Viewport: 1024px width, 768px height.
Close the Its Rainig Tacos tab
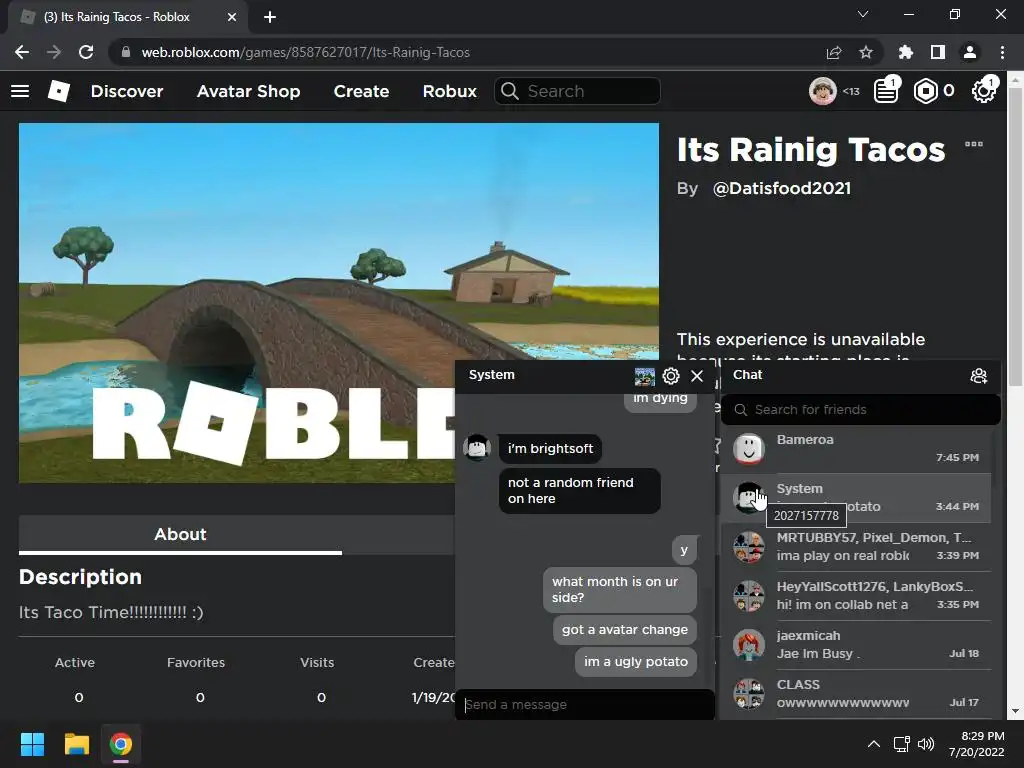click(232, 17)
